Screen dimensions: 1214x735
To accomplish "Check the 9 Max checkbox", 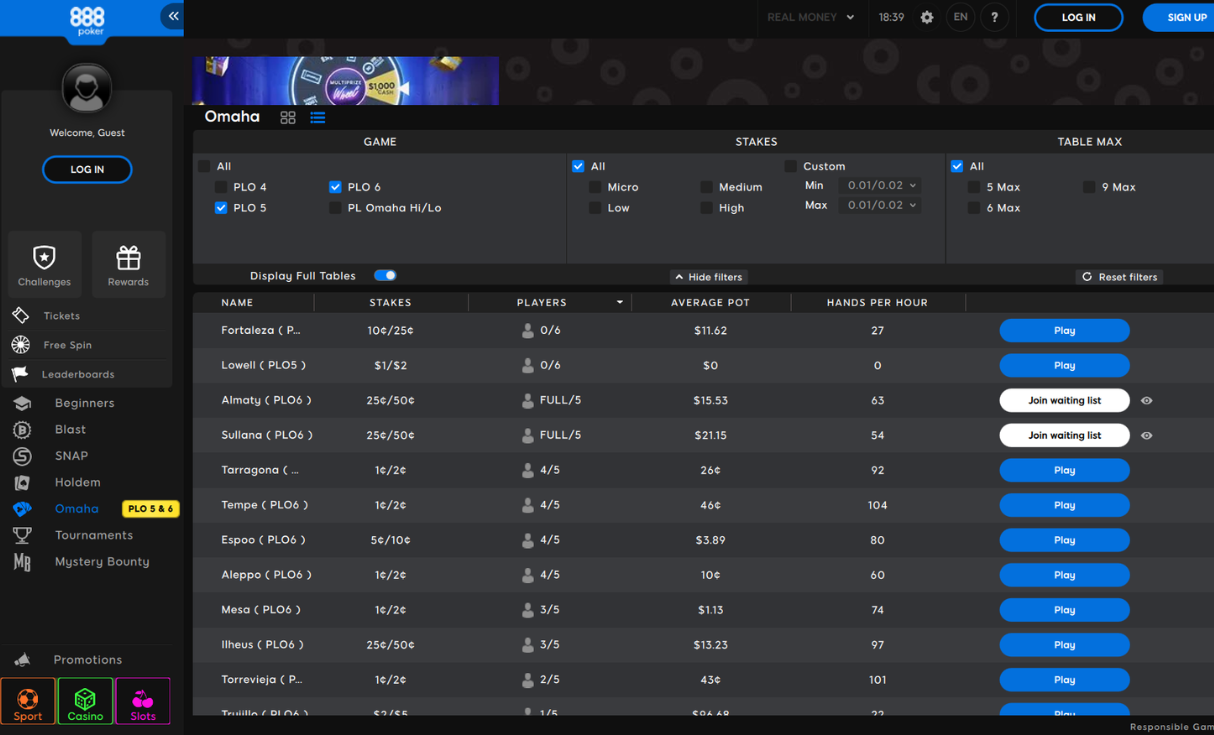I will point(1088,187).
